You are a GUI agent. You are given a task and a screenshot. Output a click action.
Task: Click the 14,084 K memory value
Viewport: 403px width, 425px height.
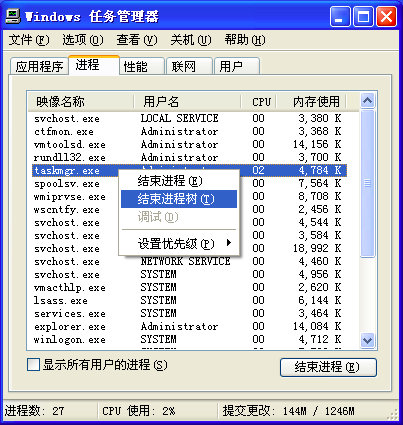coord(317,326)
